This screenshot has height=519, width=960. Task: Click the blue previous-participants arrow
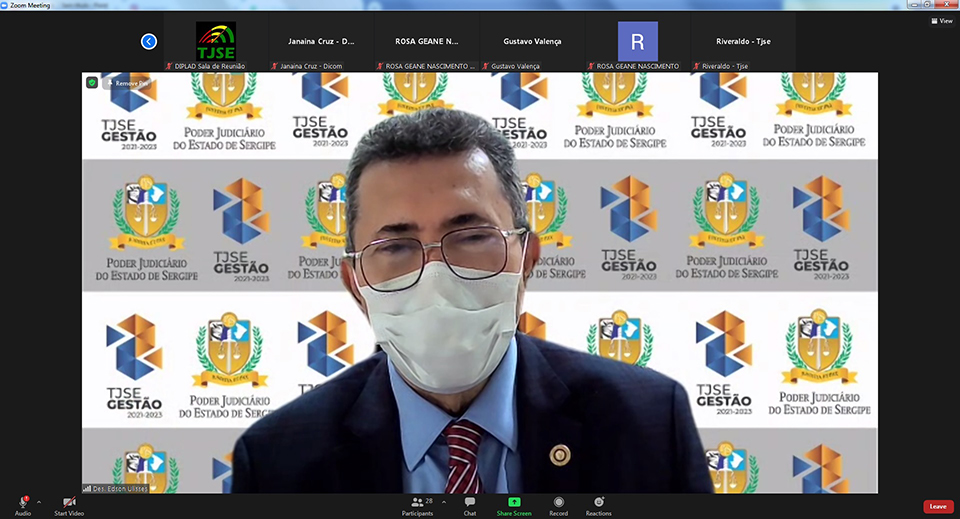click(x=149, y=41)
